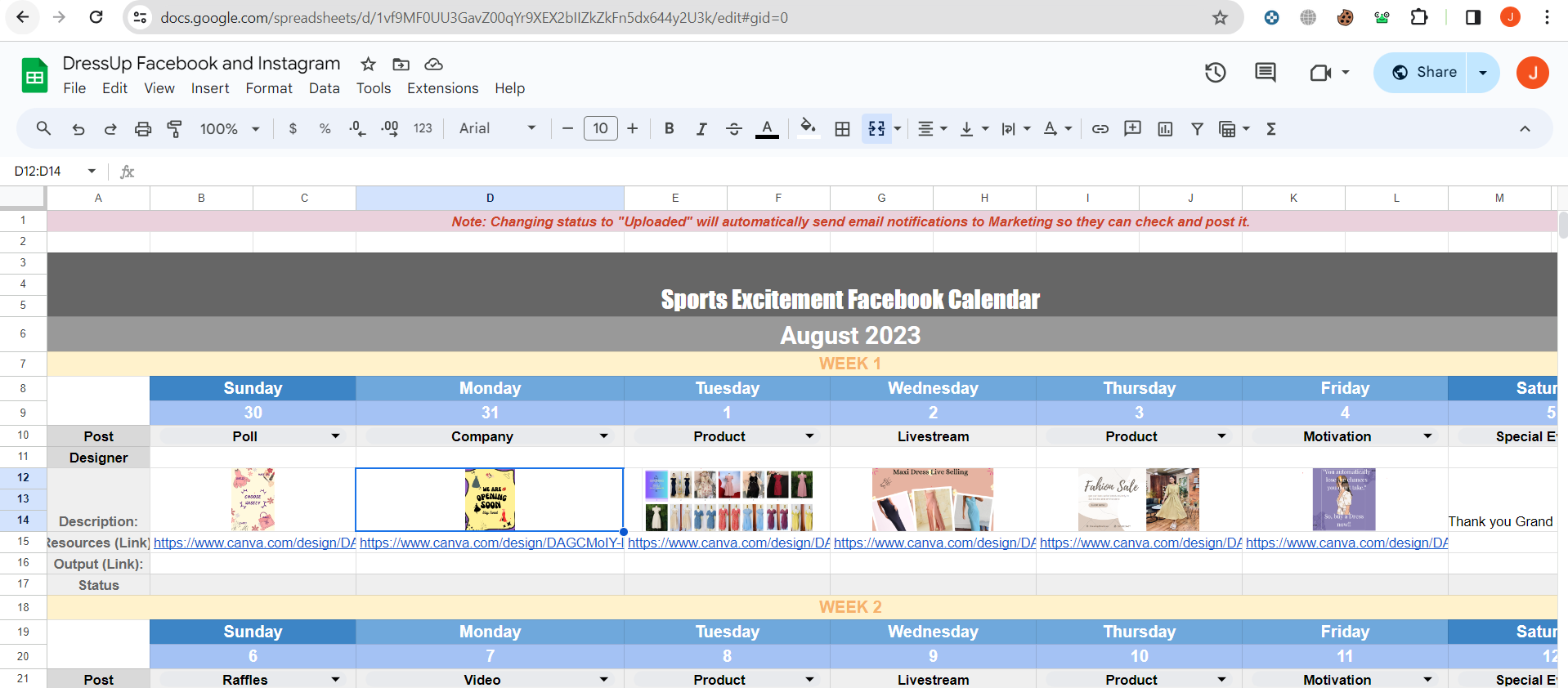This screenshot has width=1568, height=688.
Task: Select the Paint format tool
Action: pos(174,129)
